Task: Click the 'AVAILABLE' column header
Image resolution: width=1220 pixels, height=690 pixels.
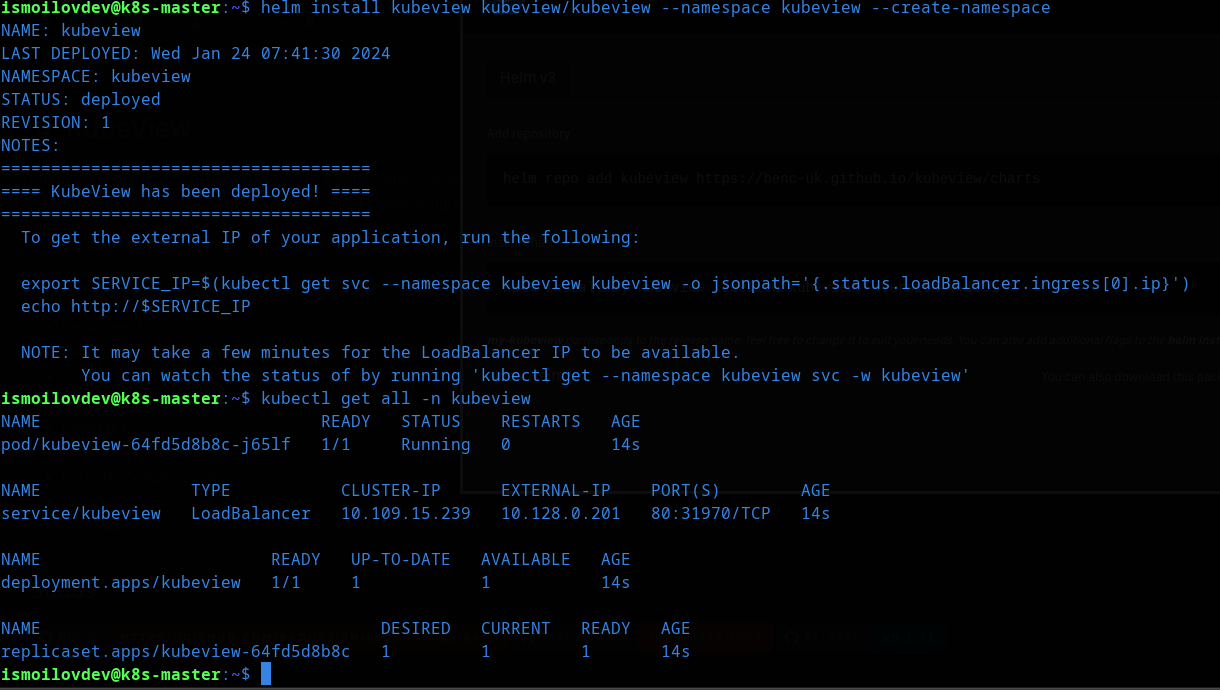Action: [x=526, y=560]
